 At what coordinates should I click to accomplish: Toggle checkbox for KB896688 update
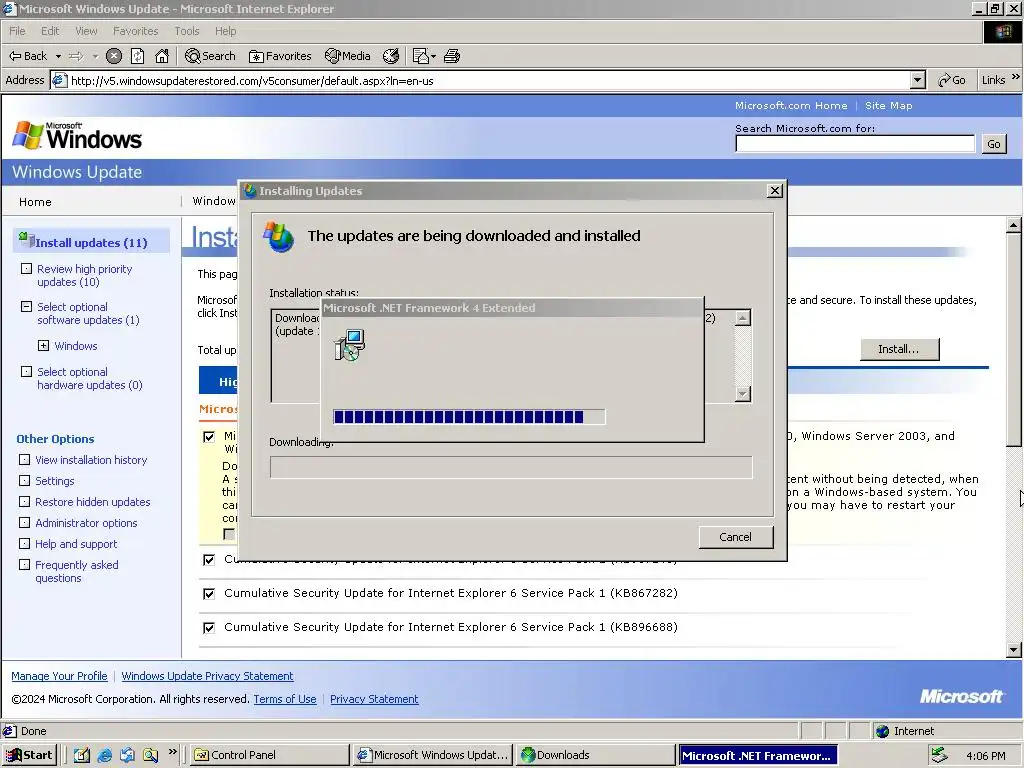tap(209, 628)
